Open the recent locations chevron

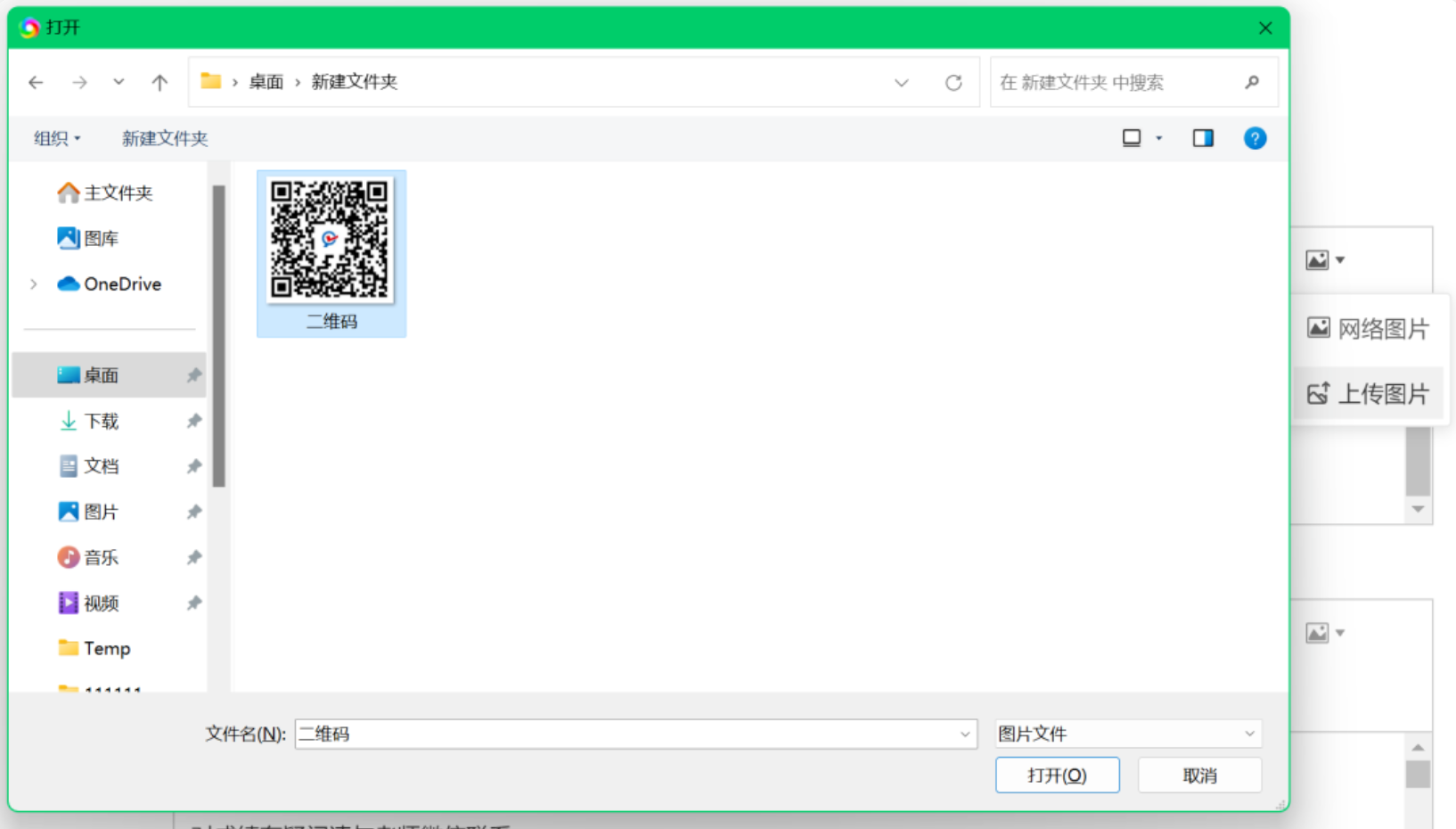pos(119,82)
